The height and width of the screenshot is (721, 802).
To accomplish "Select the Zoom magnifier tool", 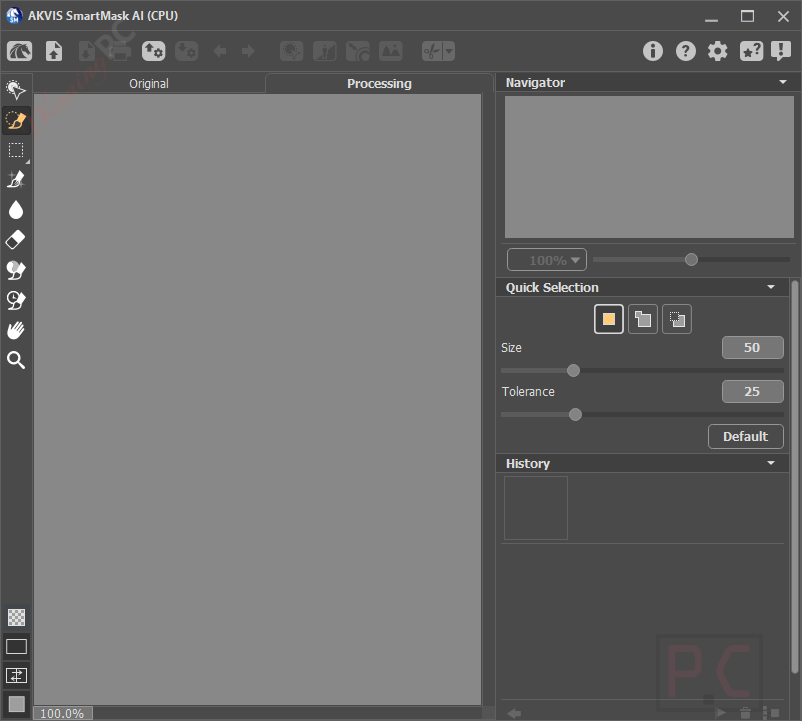I will [16, 360].
